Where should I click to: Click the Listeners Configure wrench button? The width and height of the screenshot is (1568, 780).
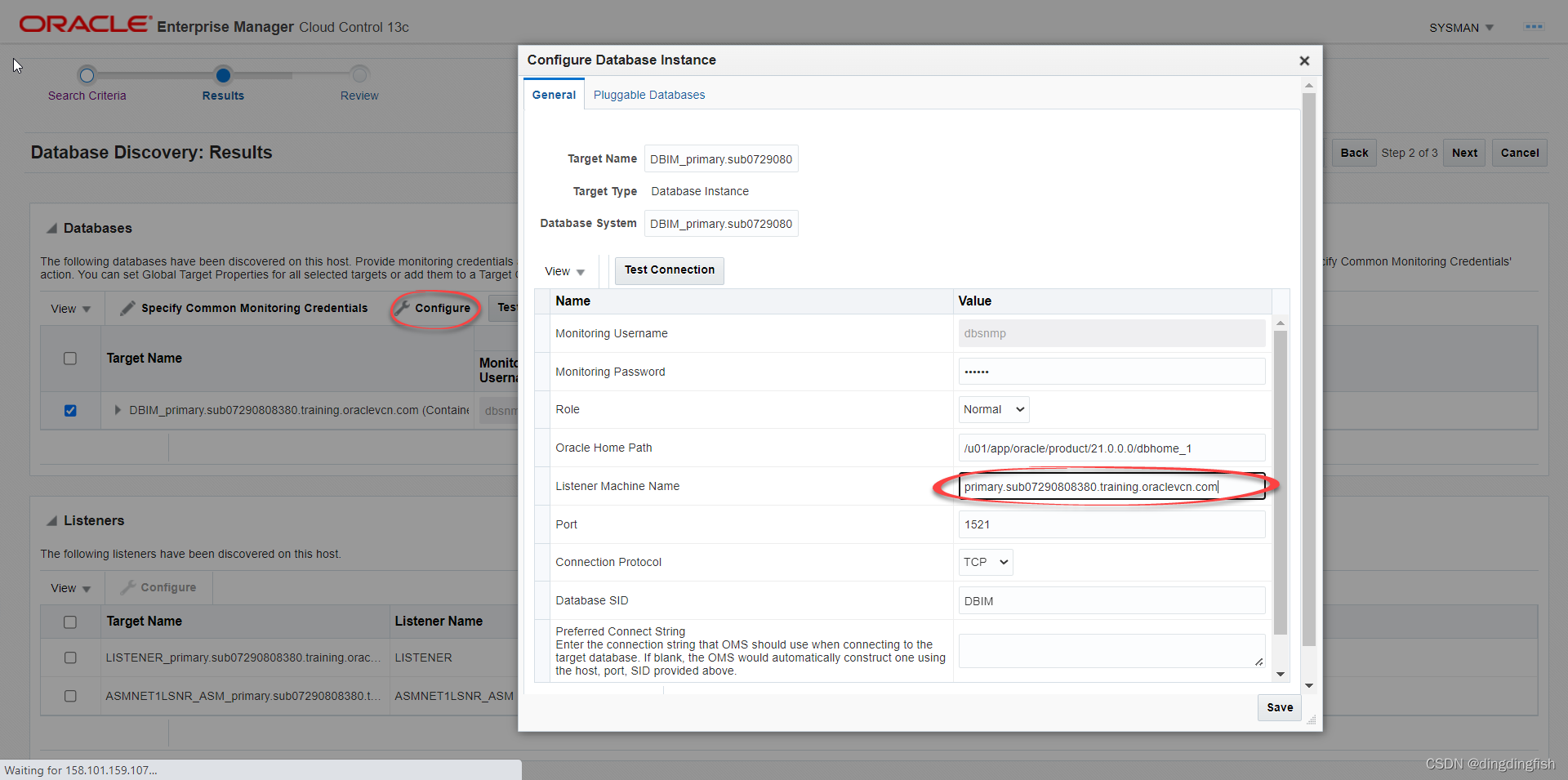coord(159,587)
